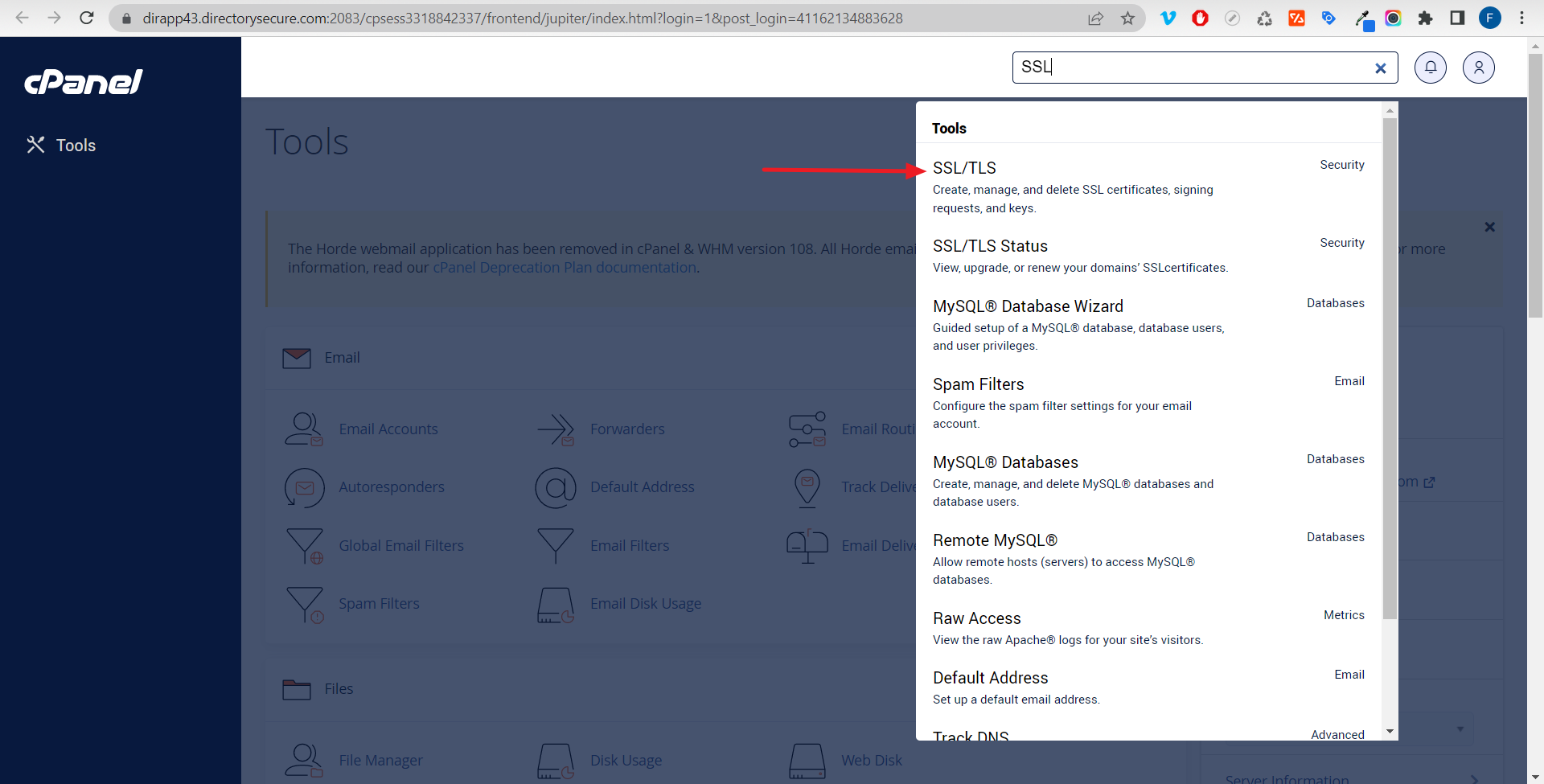Open MySQL Database Wizard result
Screen dimensions: 1544x784
1028,306
